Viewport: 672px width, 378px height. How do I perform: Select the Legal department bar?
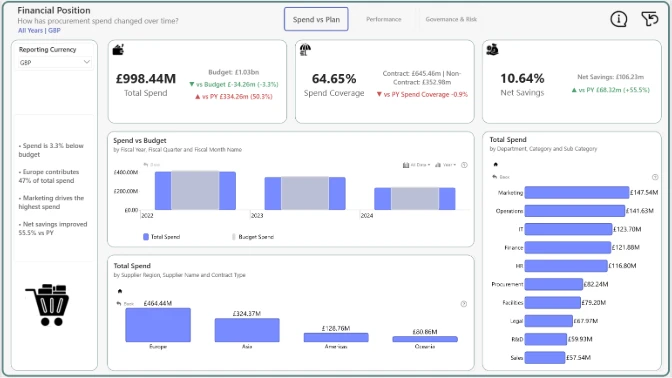(549, 321)
